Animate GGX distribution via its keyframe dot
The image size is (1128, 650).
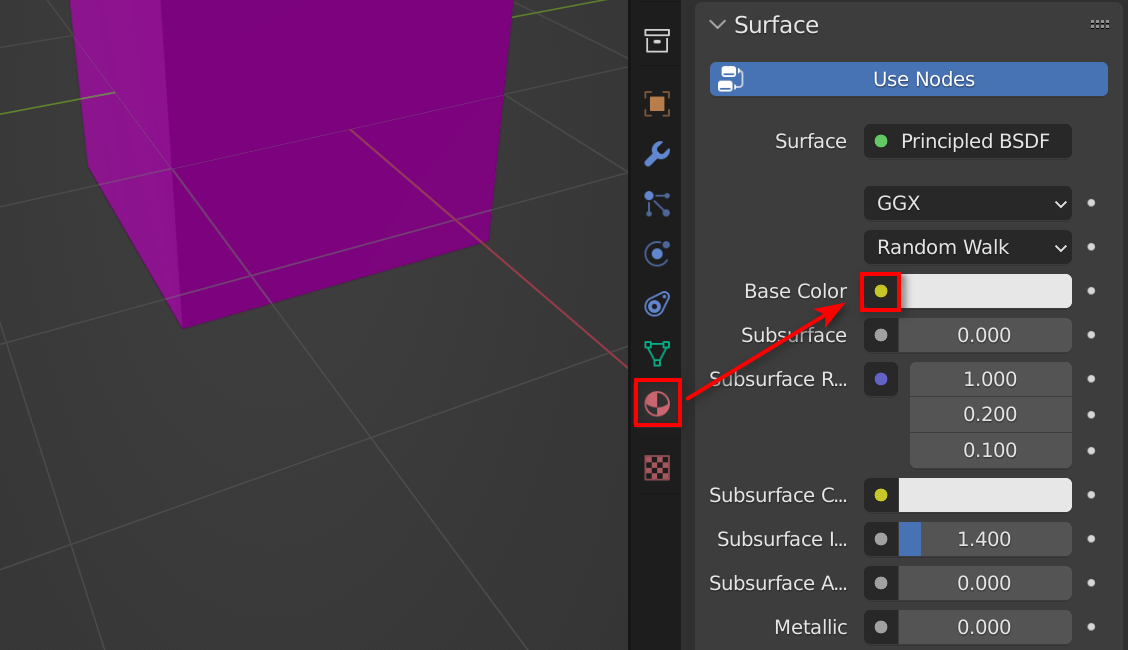pyautogui.click(x=1091, y=203)
